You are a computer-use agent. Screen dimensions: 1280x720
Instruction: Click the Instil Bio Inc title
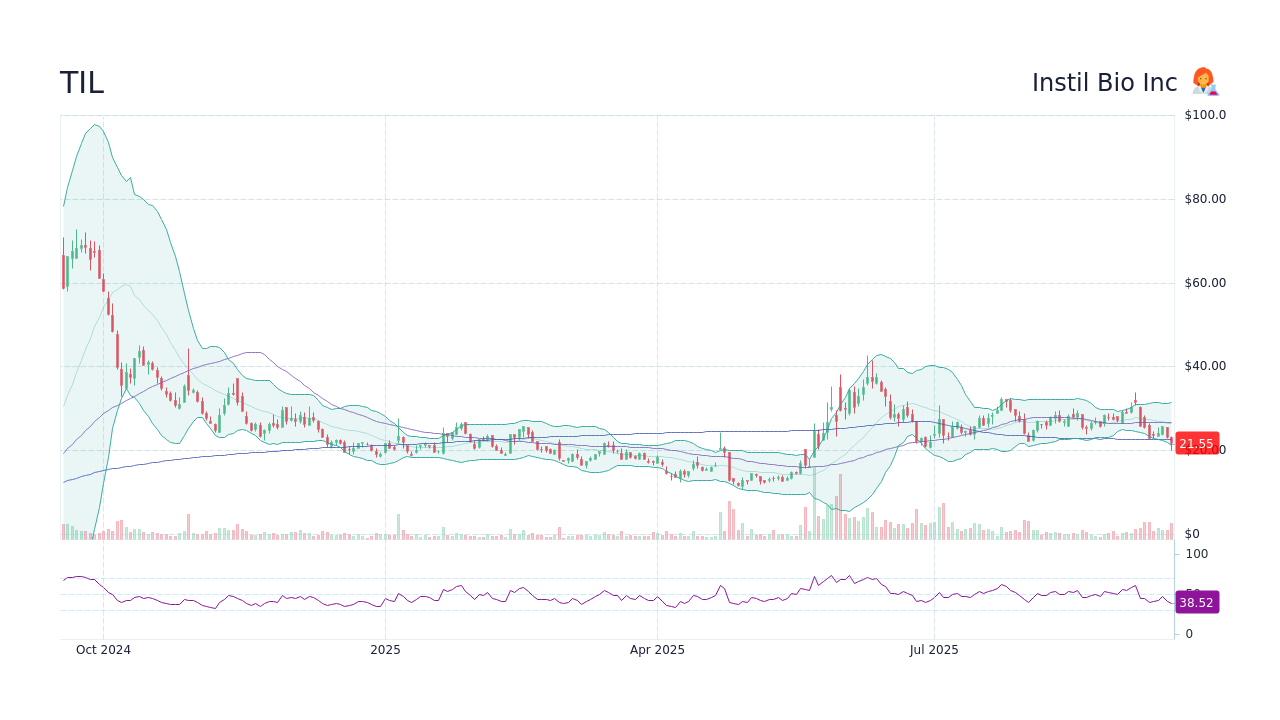1104,82
